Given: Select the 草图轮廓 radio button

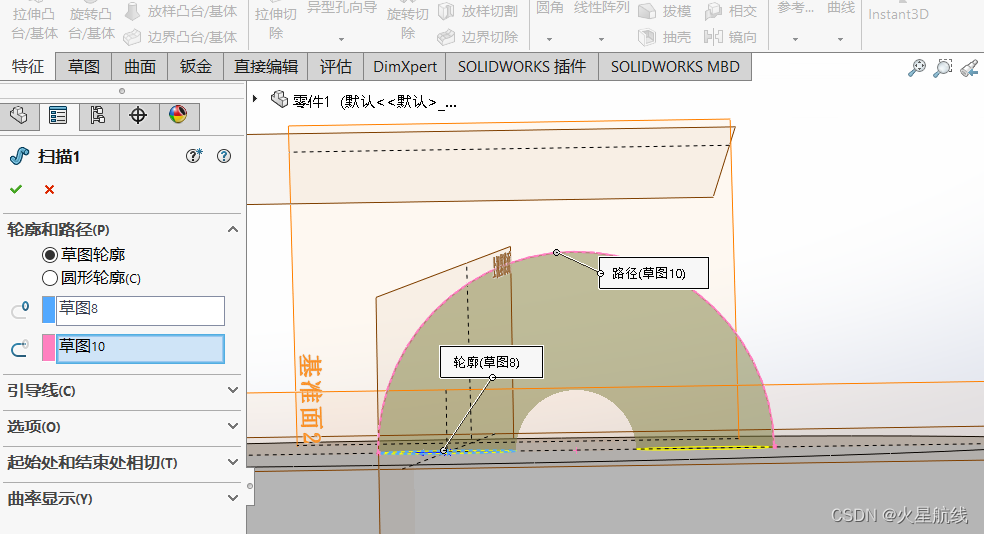Looking at the screenshot, I should [x=50, y=255].
